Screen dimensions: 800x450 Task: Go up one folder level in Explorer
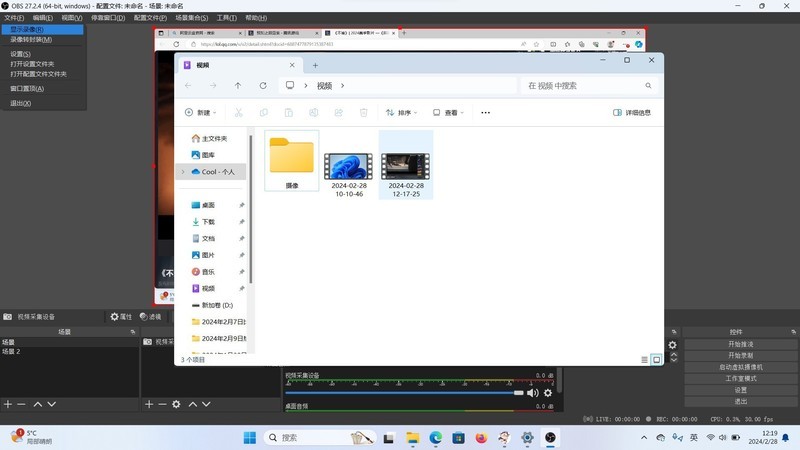pos(238,86)
